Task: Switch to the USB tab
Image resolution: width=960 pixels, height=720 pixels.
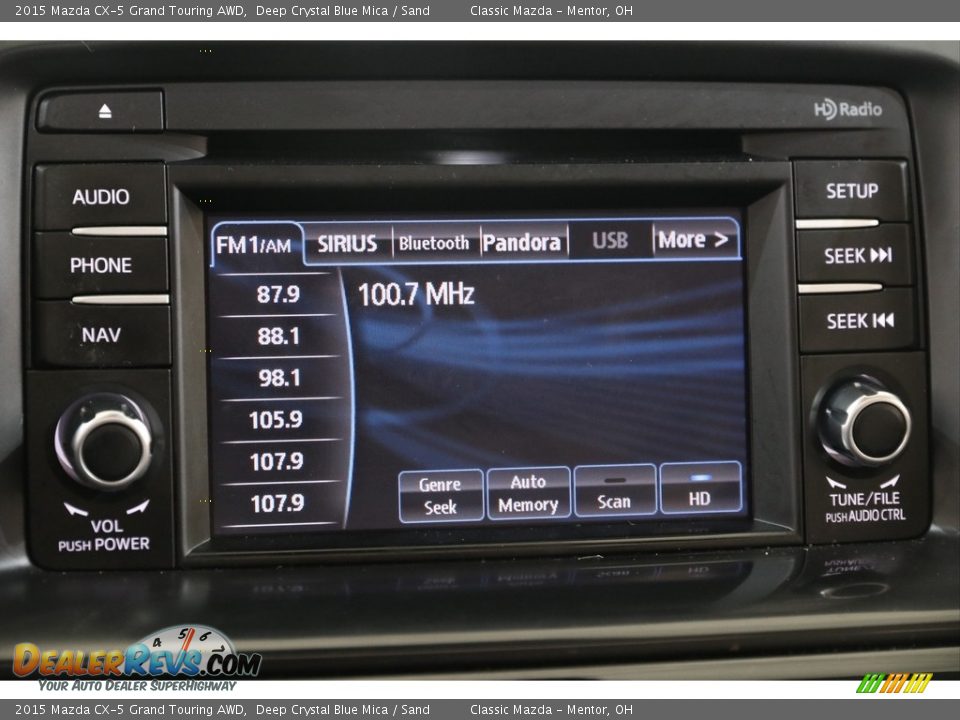Action: pyautogui.click(x=610, y=240)
